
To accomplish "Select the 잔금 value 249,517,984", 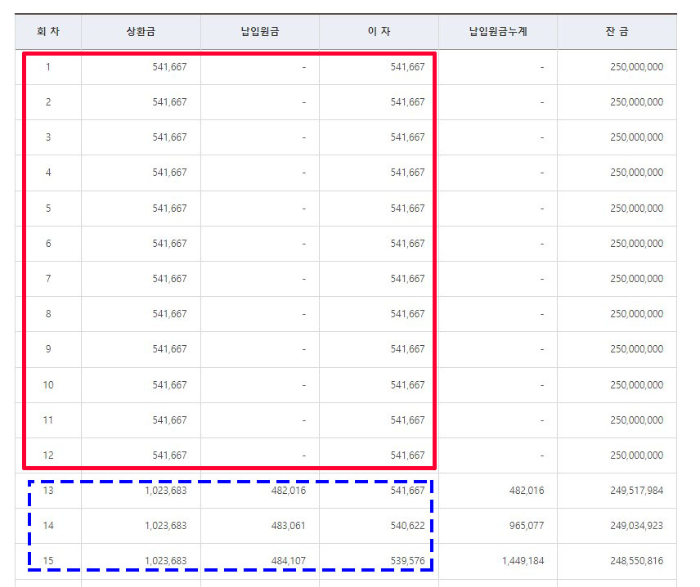I will tap(637, 491).
